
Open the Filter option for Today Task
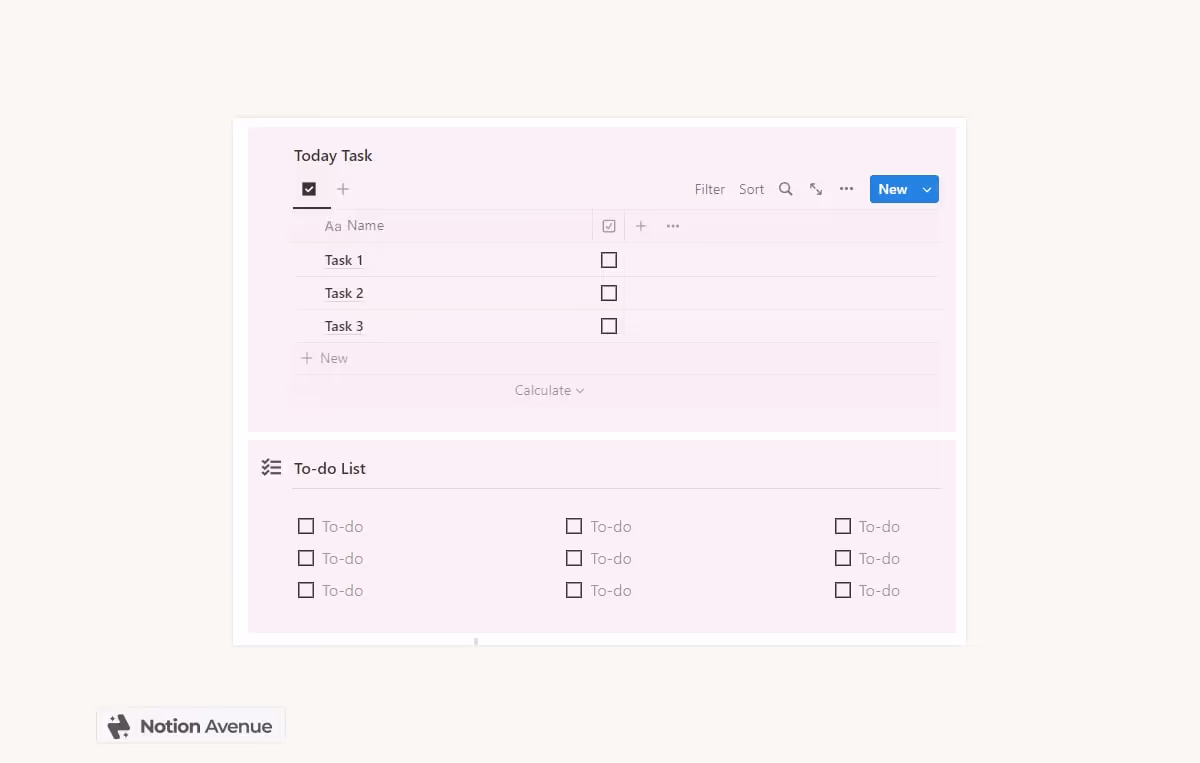coord(710,189)
